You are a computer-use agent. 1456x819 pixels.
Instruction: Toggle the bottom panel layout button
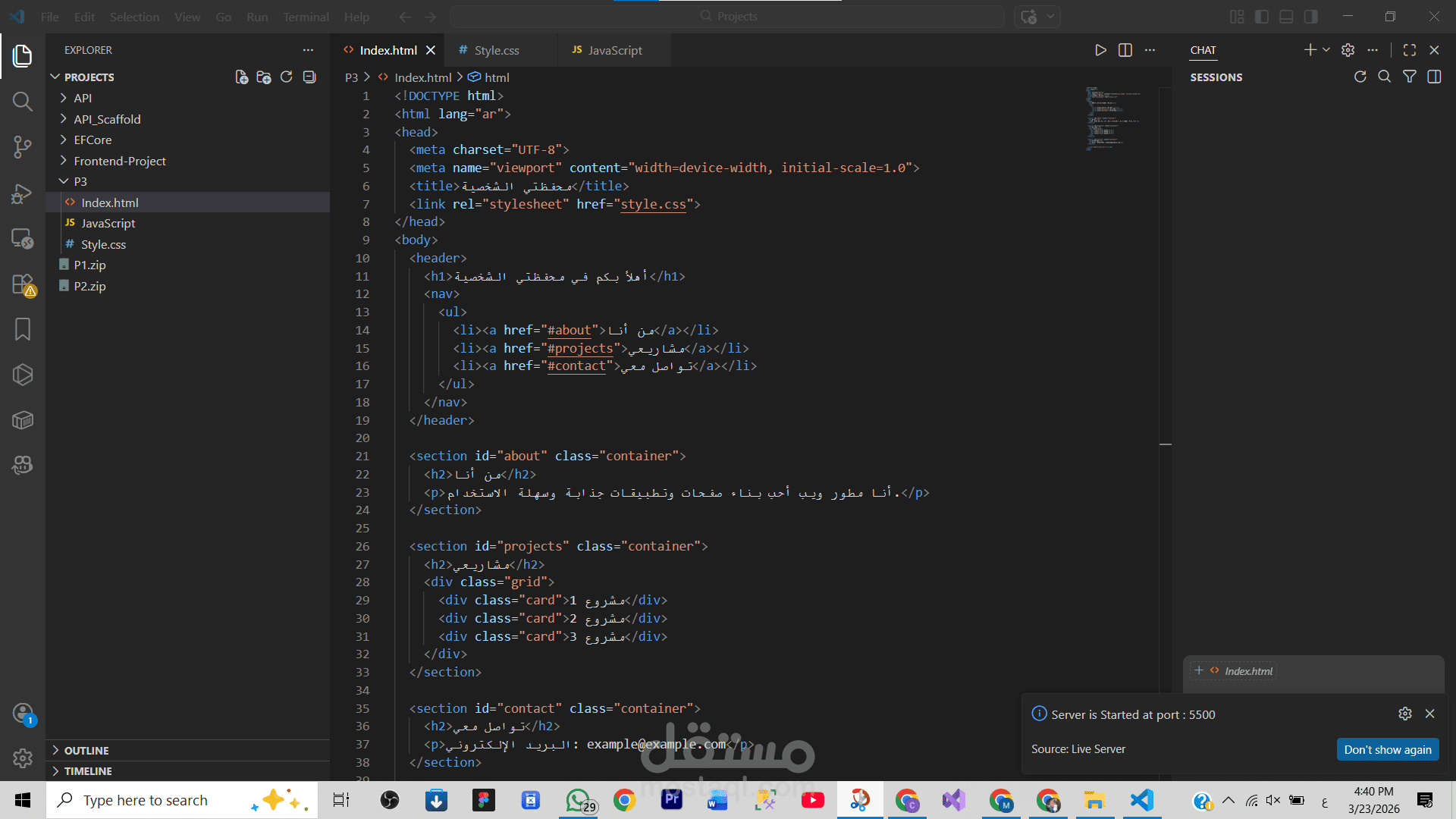click(x=1286, y=17)
